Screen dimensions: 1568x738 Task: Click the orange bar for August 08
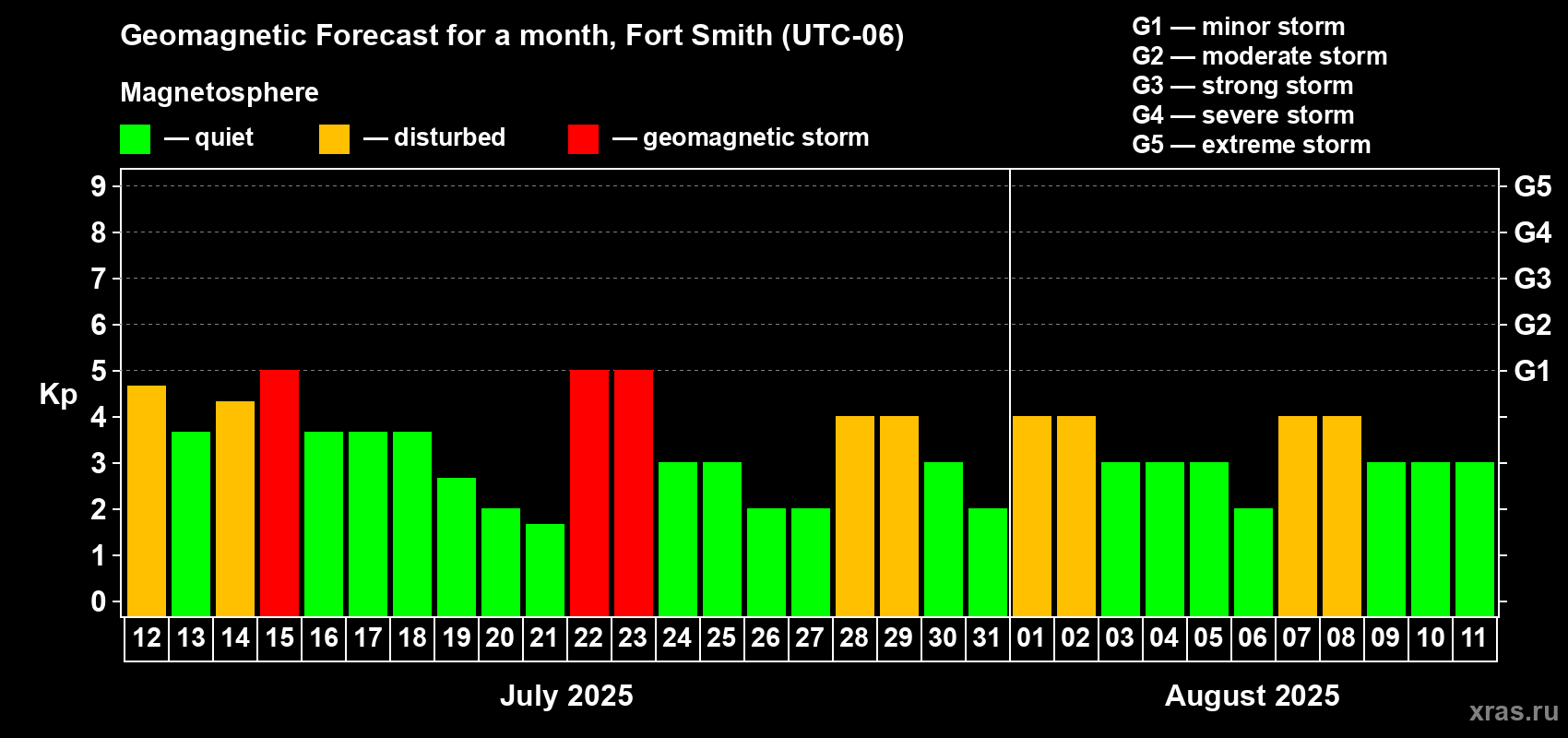(1342, 517)
